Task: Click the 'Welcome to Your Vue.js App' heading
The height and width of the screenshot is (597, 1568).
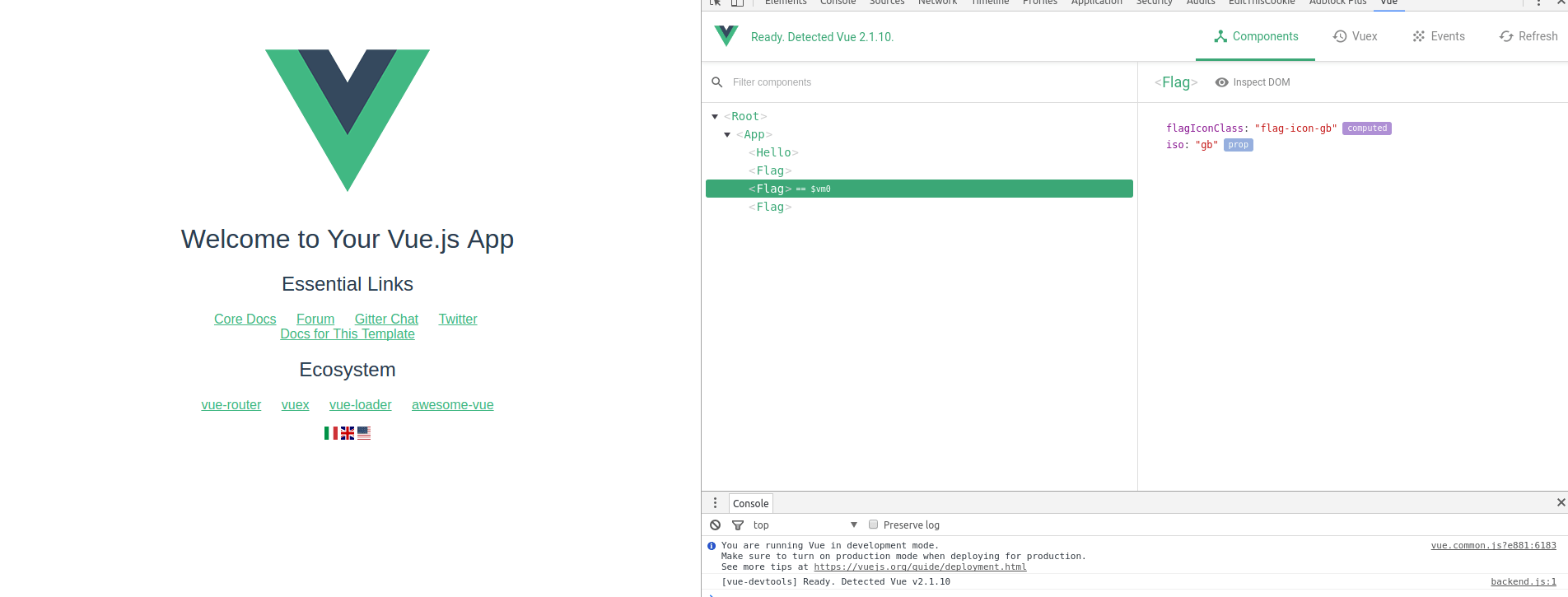Action: coord(348,239)
